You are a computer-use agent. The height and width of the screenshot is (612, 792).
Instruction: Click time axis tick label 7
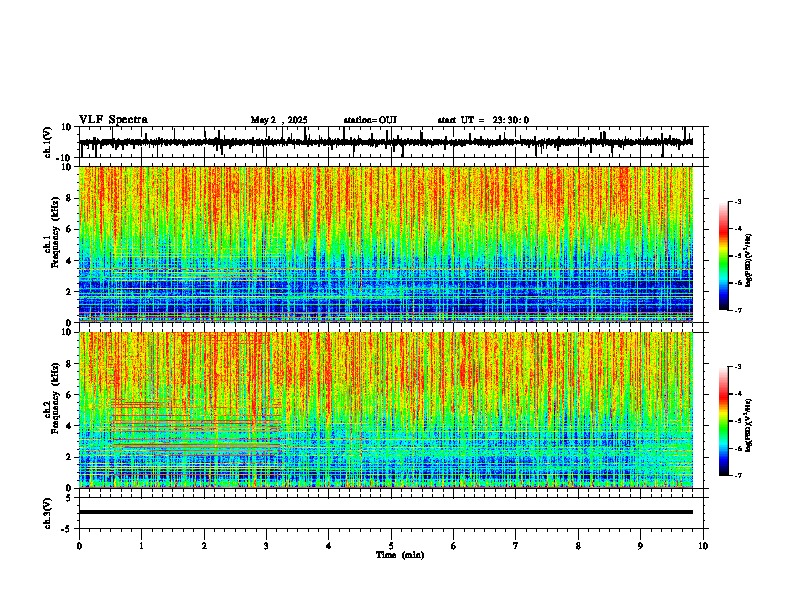coord(516,546)
